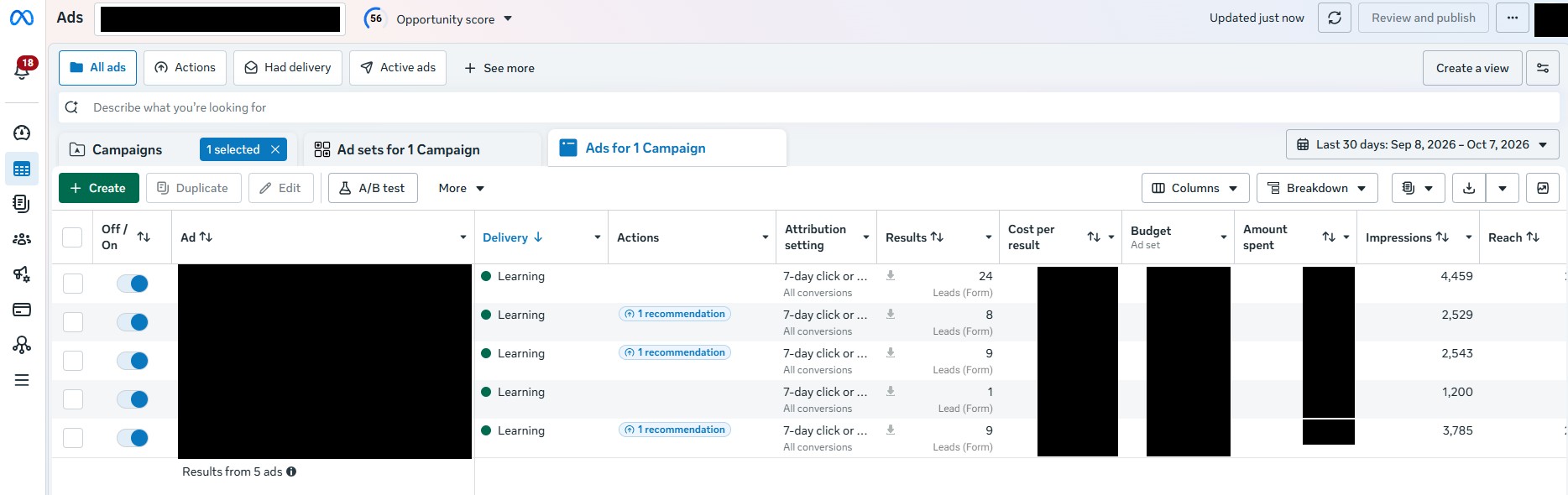This screenshot has width=1568, height=495.
Task: Switch to the Campaigns tab
Action: click(128, 149)
